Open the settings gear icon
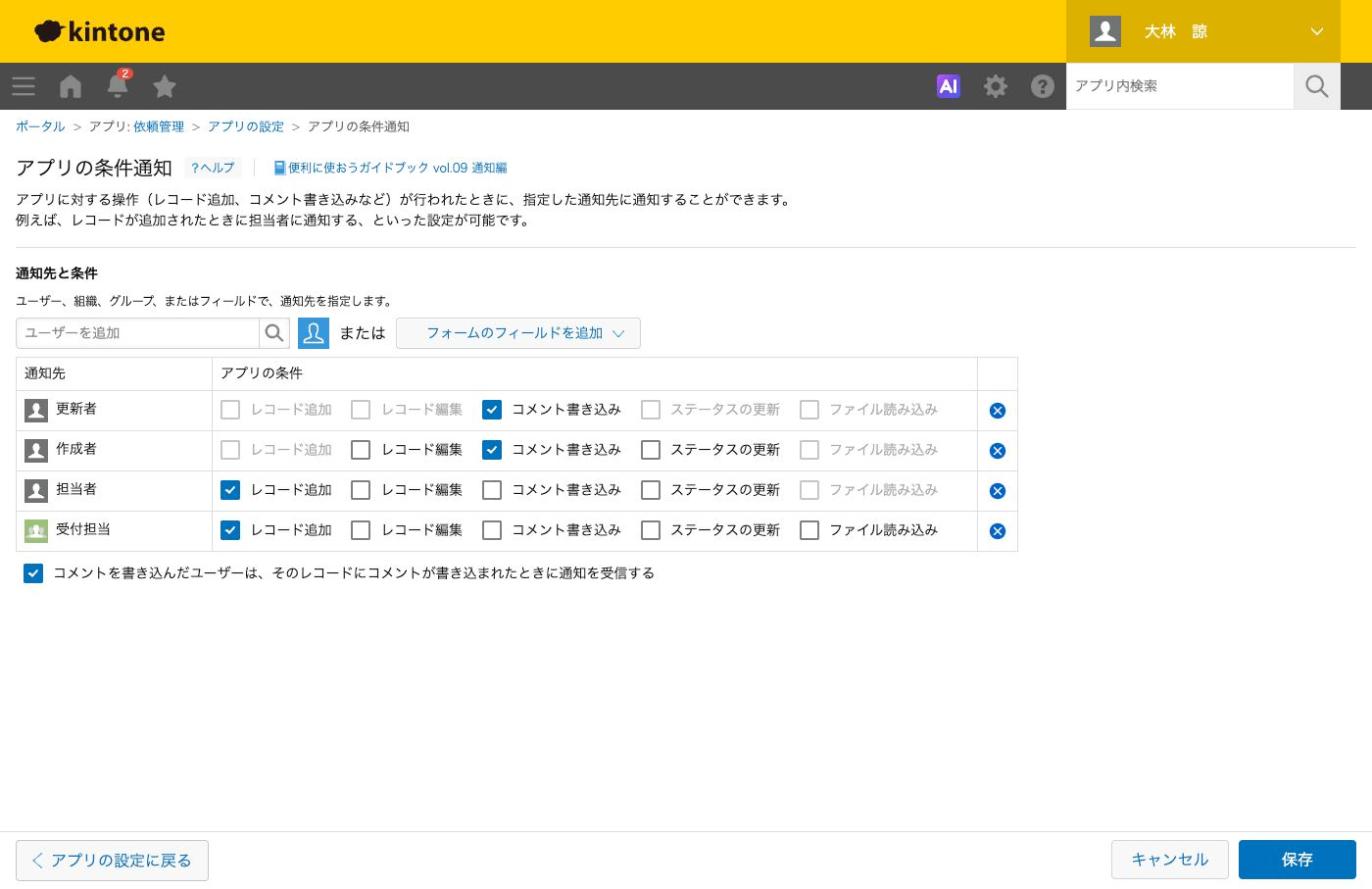This screenshot has width=1372, height=889. [x=995, y=86]
